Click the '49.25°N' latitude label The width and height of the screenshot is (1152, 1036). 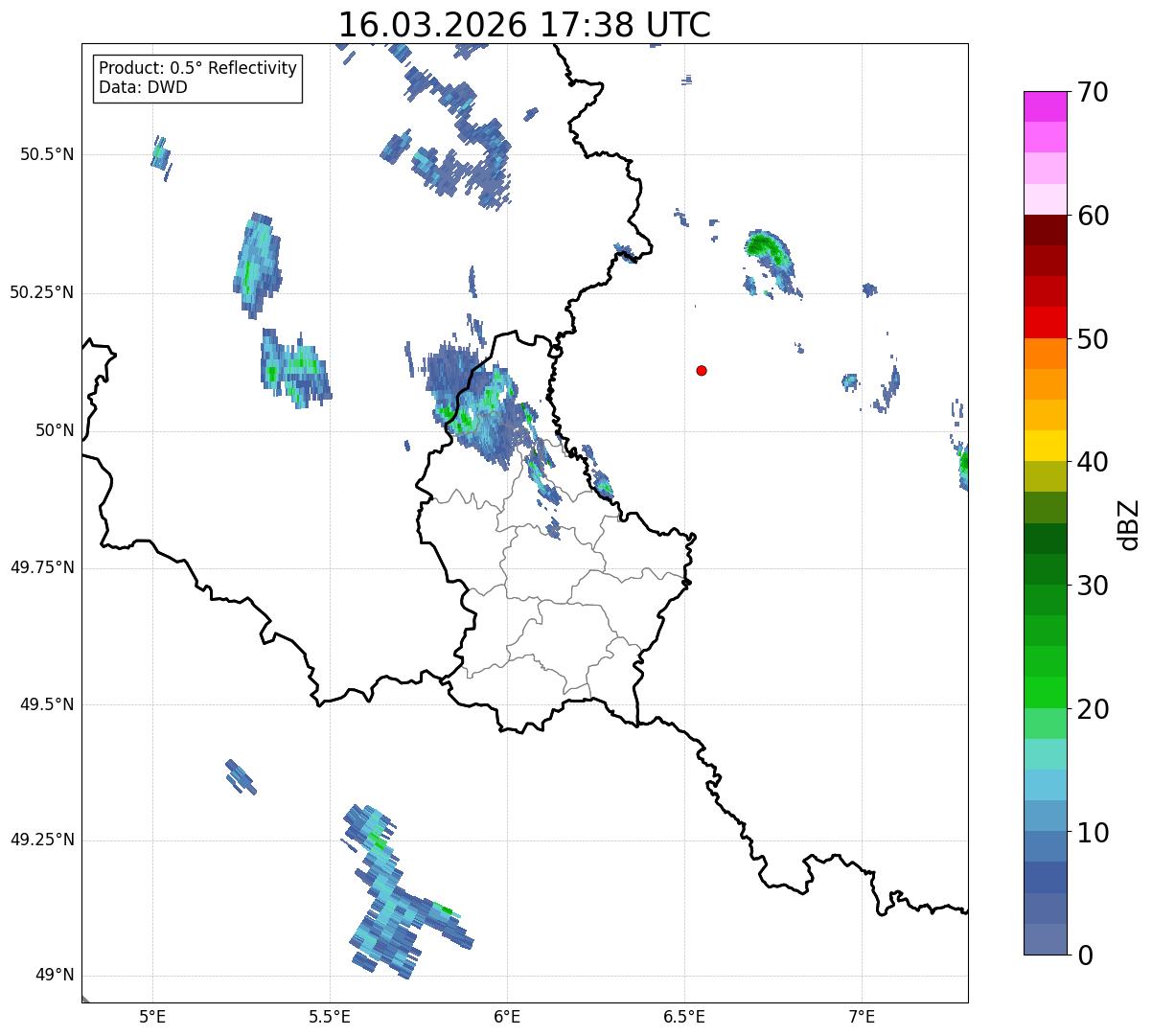42,840
